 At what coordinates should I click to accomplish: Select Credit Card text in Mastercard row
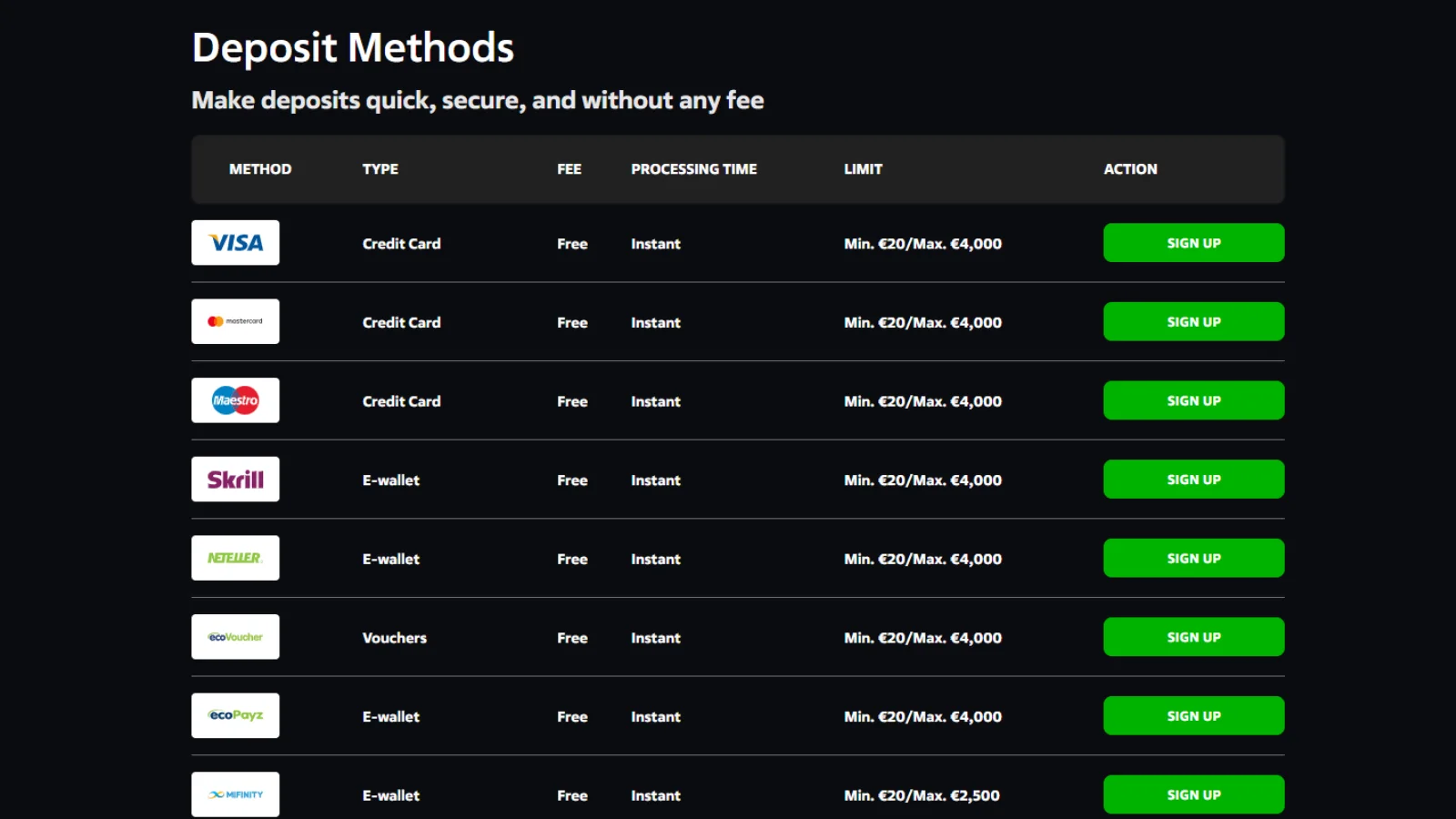[401, 322]
